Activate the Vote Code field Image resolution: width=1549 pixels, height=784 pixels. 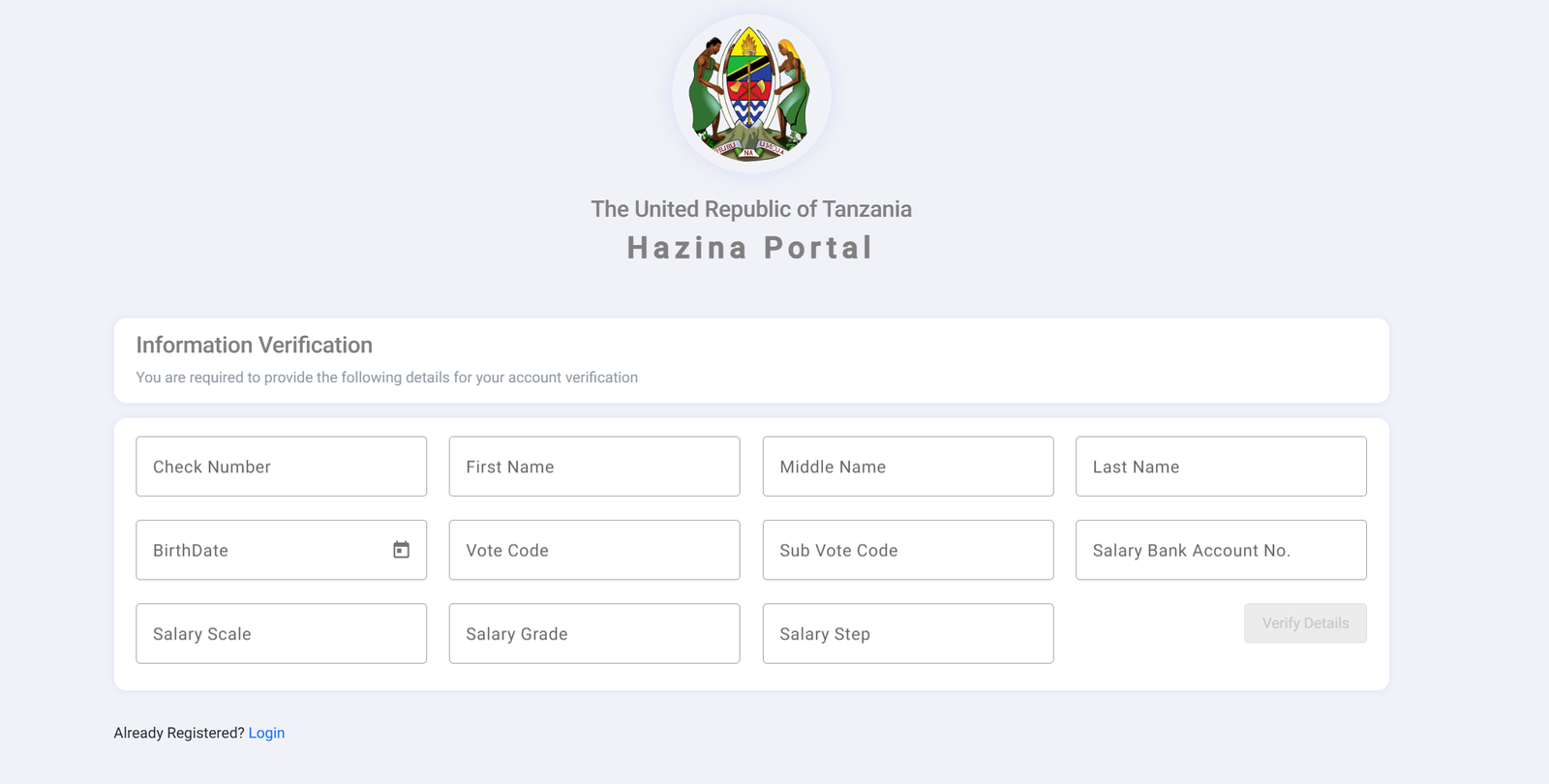point(594,550)
